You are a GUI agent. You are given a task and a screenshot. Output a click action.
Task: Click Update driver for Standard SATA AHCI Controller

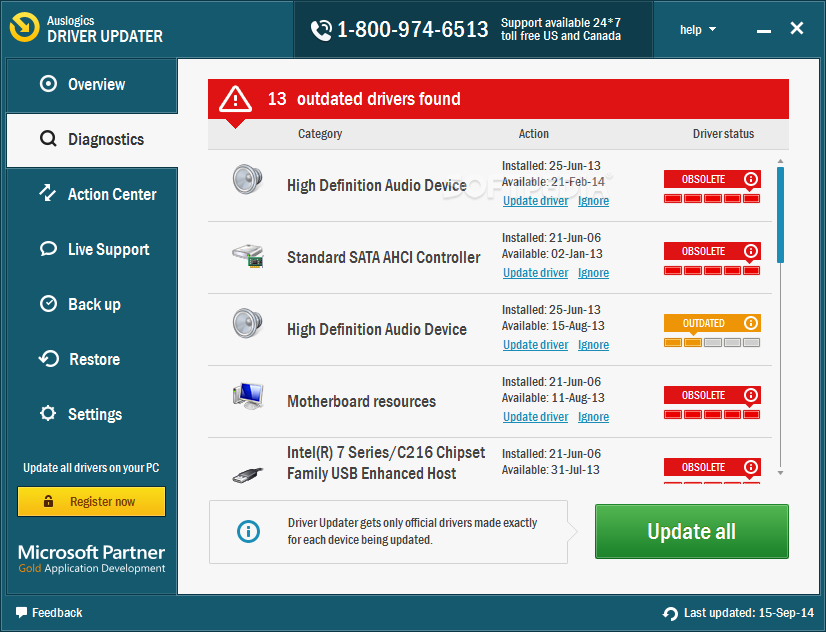[x=535, y=273]
